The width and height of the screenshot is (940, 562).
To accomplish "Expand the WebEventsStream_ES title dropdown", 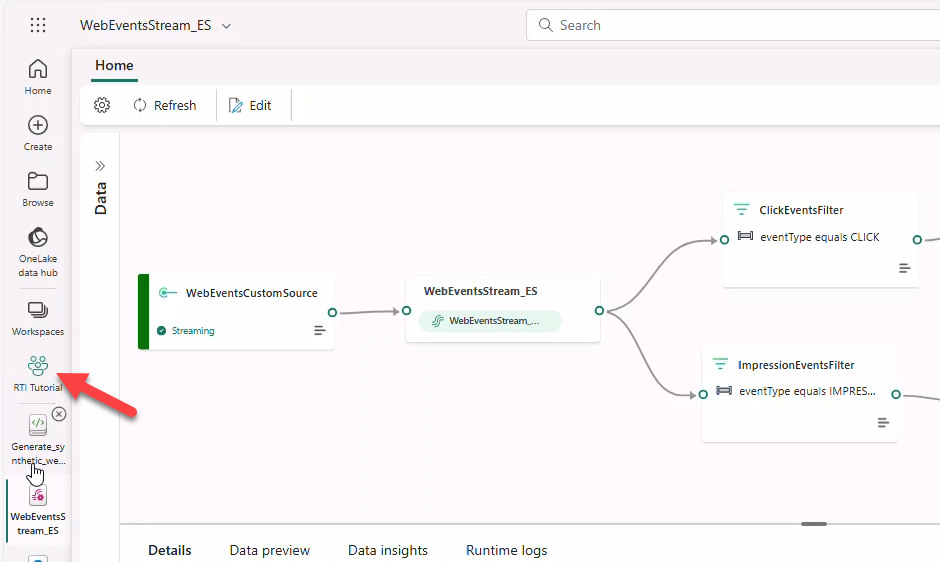I will (x=226, y=26).
